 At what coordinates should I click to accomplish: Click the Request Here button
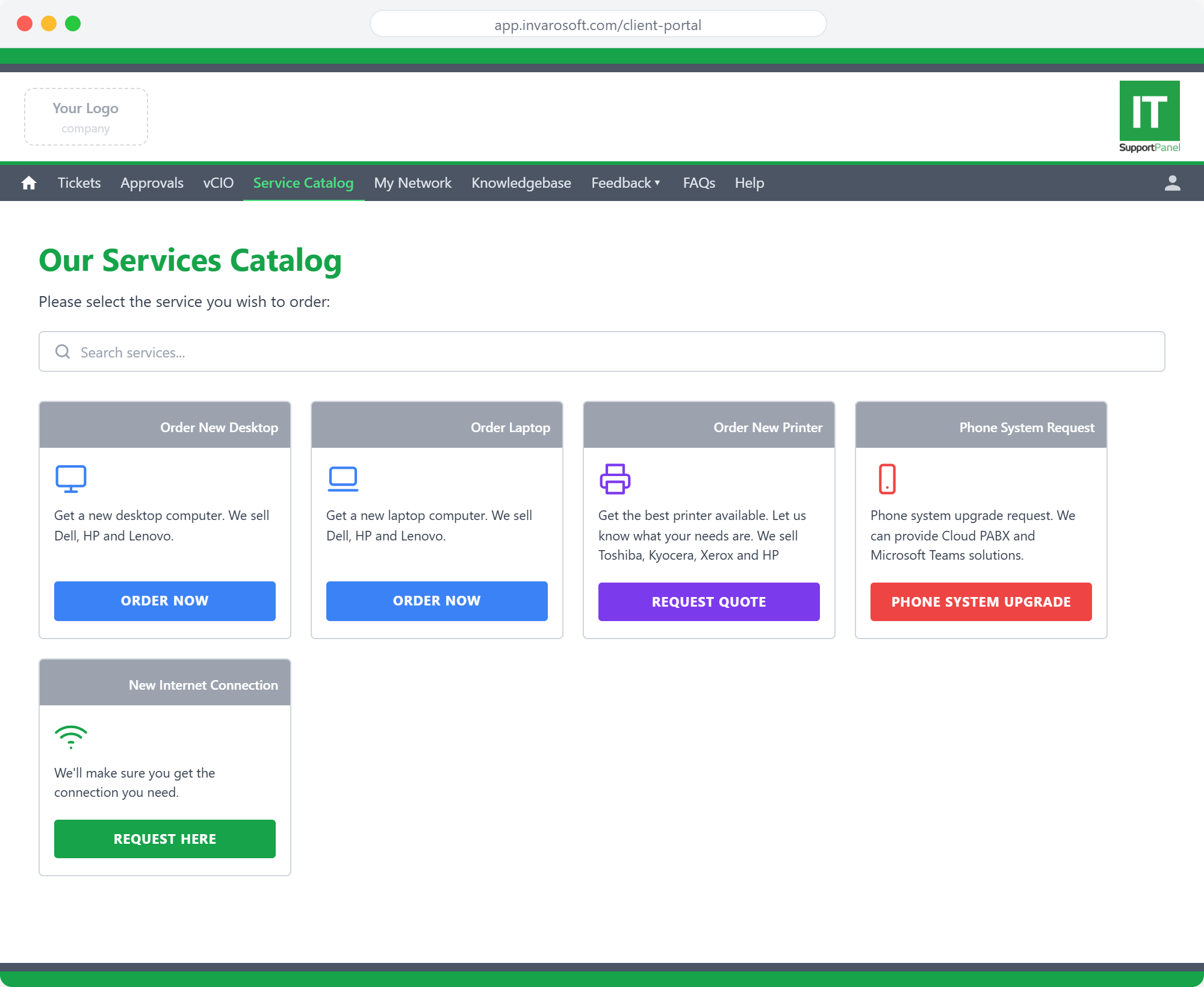pos(165,839)
